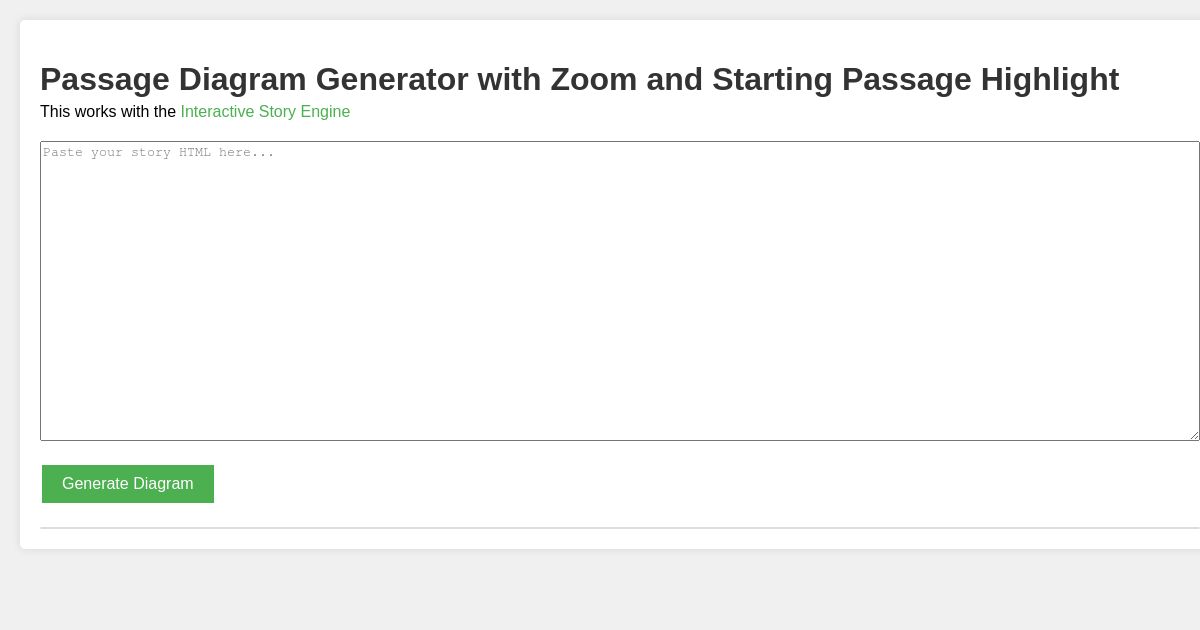Click the word "Engine" in the green link
The width and height of the screenshot is (1200, 630).
[325, 112]
